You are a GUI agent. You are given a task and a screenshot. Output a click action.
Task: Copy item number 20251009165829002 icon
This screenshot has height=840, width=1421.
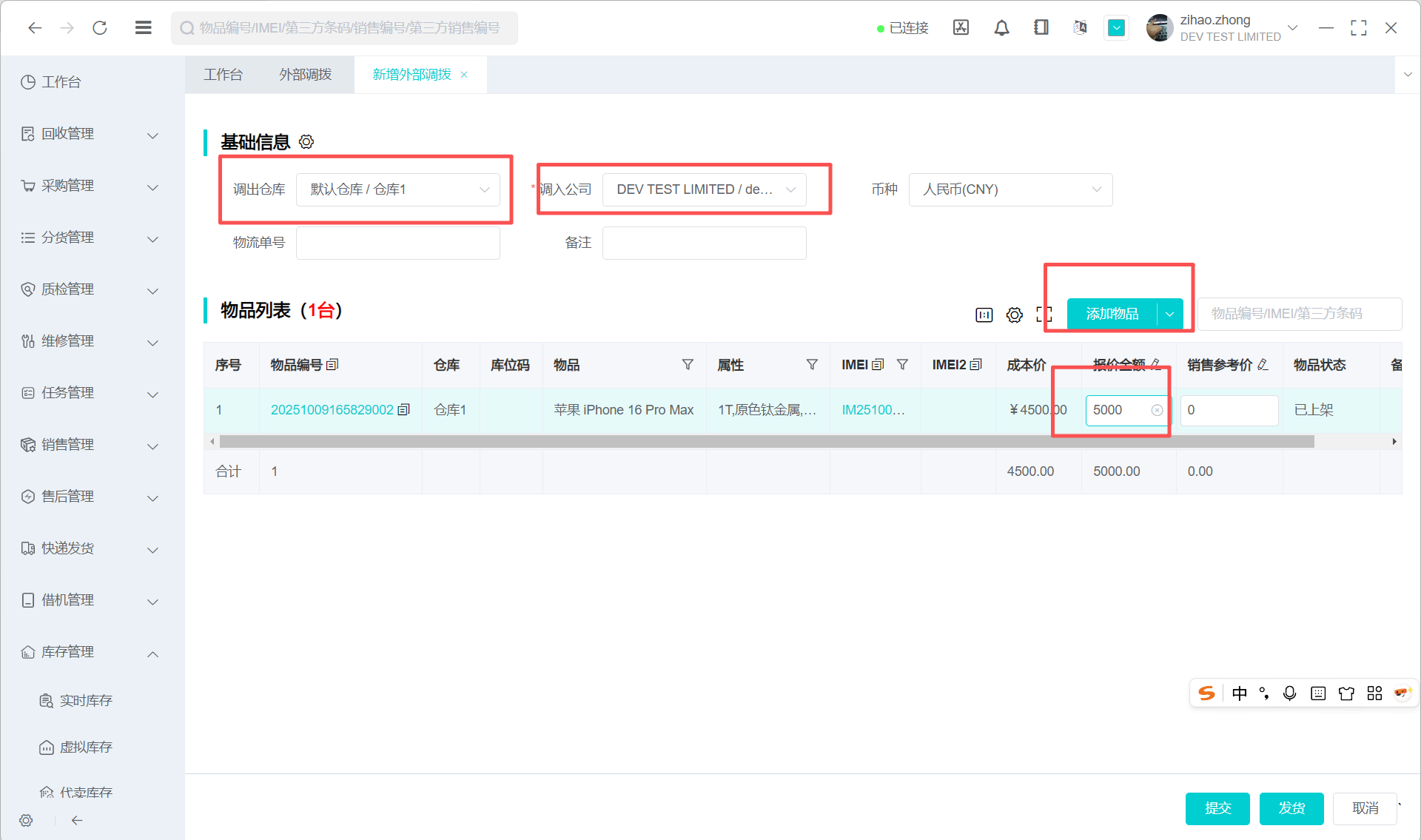point(403,410)
